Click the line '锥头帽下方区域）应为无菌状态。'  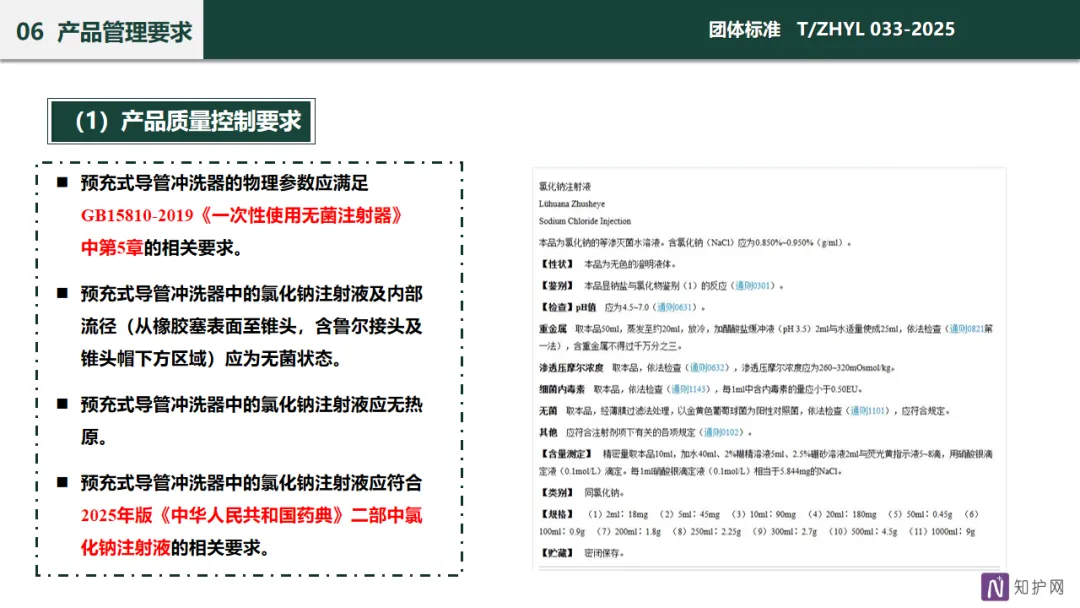tap(211, 359)
